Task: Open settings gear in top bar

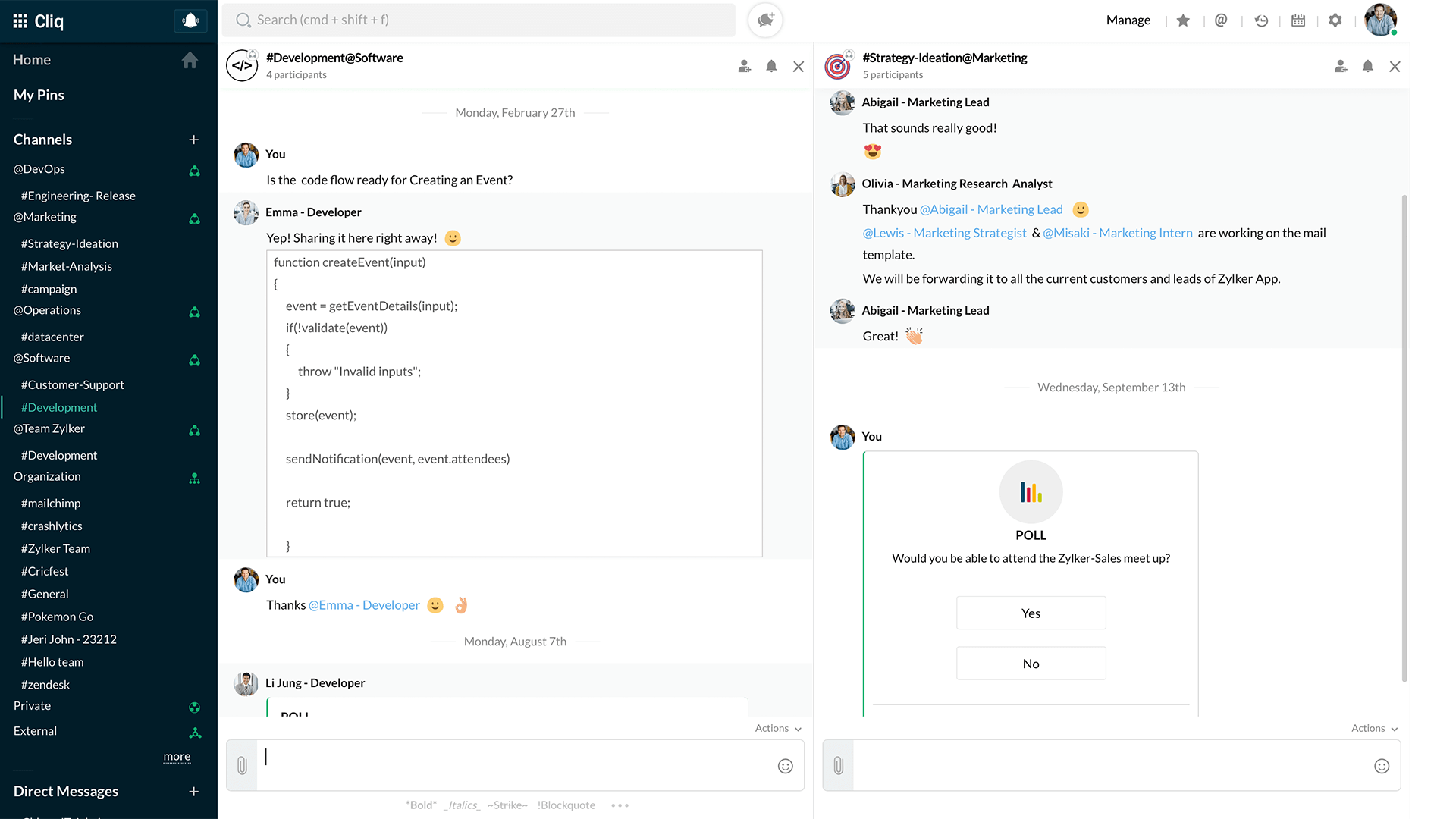Action: [1335, 20]
